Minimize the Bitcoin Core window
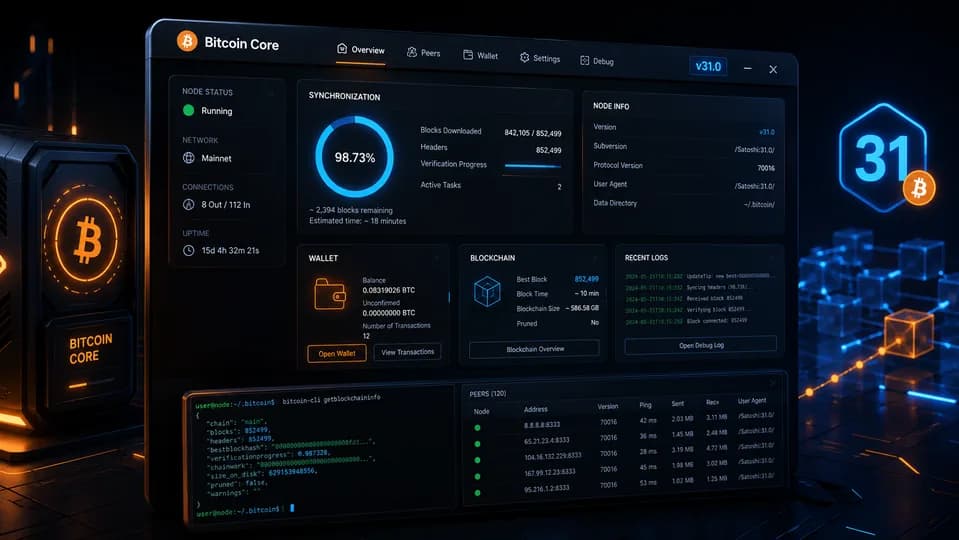The height and width of the screenshot is (540, 959). (x=747, y=68)
